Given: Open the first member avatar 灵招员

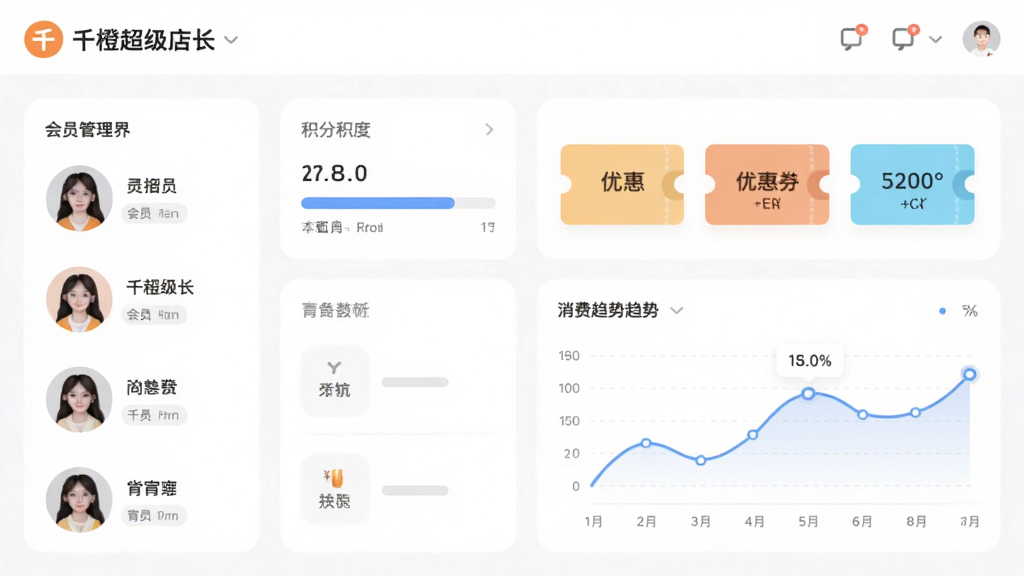Looking at the screenshot, I should coord(79,198).
